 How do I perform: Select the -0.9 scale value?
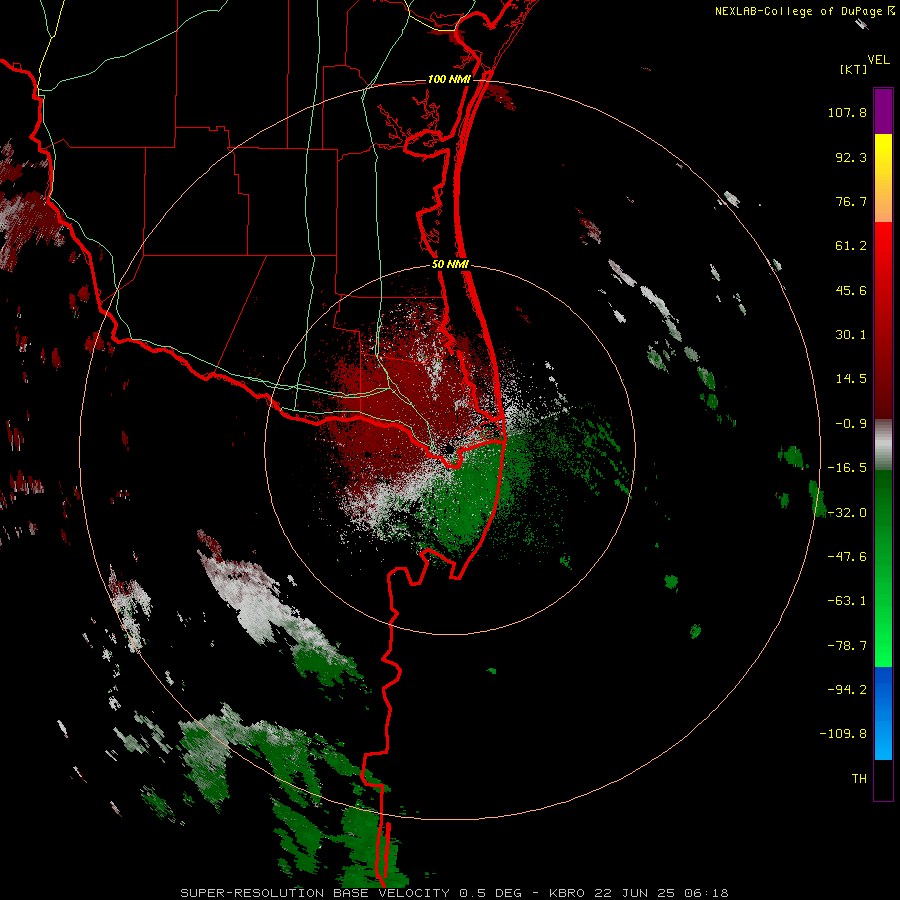tap(851, 424)
